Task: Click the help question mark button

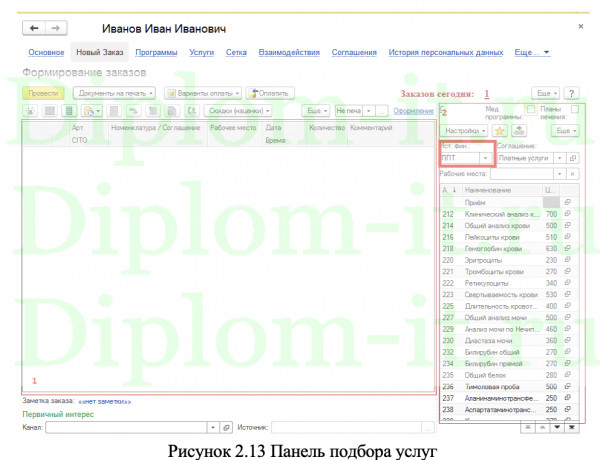Action: click(572, 92)
